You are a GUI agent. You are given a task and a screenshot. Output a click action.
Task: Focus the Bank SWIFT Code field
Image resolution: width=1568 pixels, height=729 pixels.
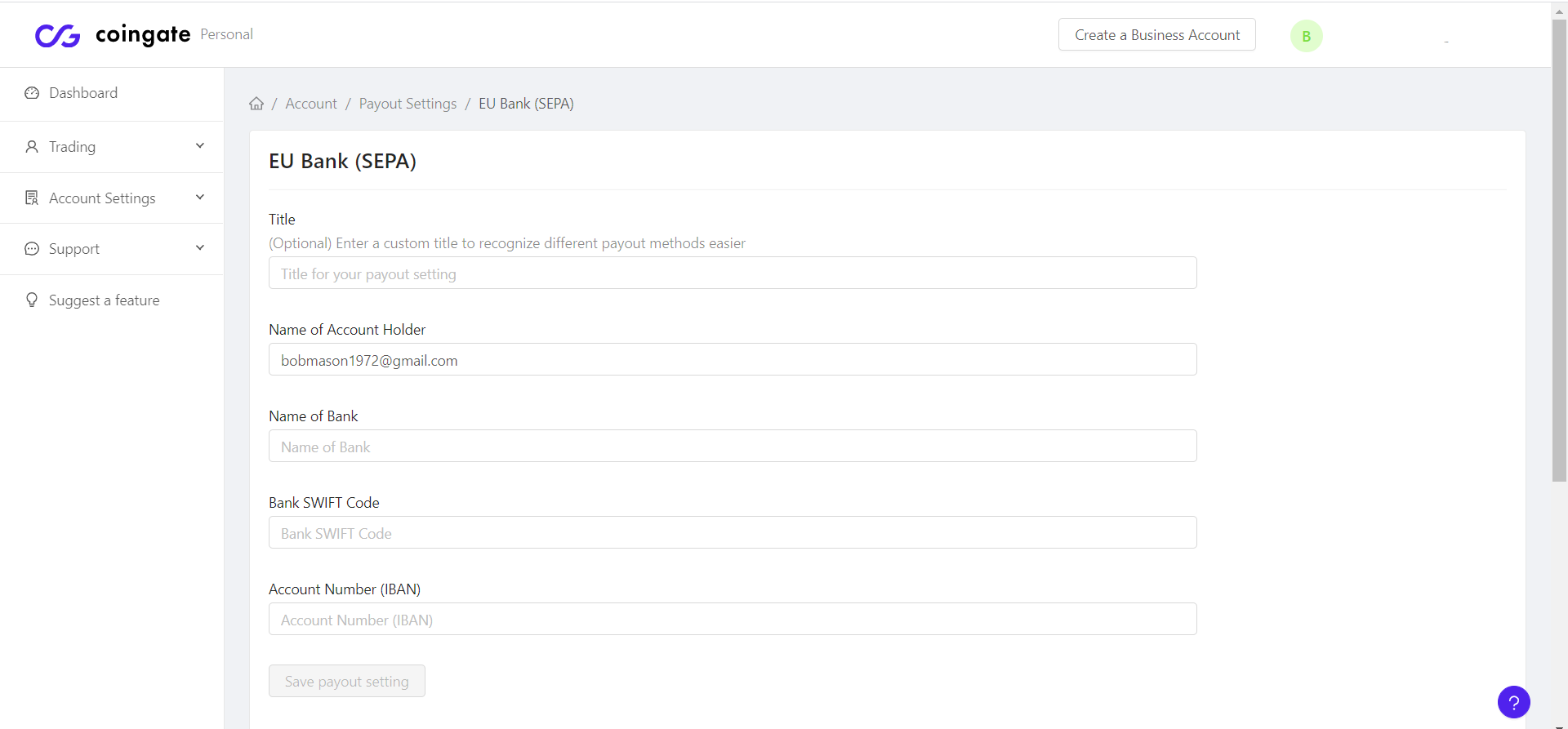pos(733,533)
